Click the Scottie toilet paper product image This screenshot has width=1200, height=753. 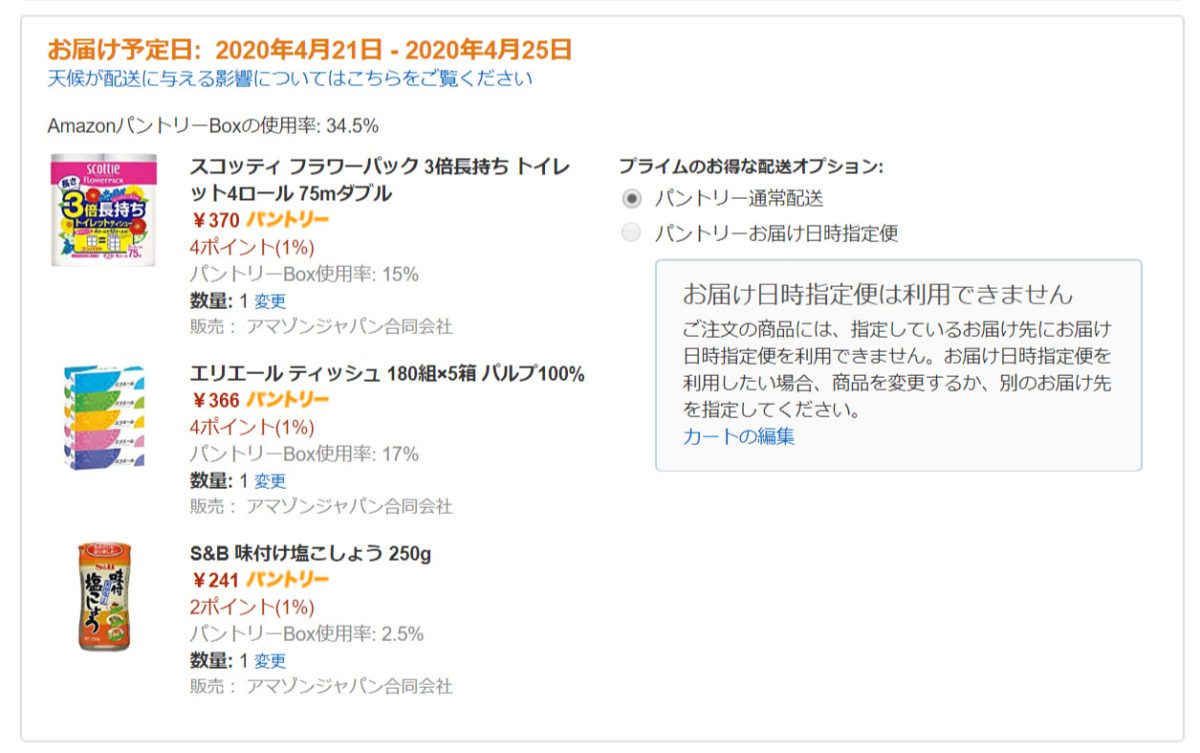[104, 210]
